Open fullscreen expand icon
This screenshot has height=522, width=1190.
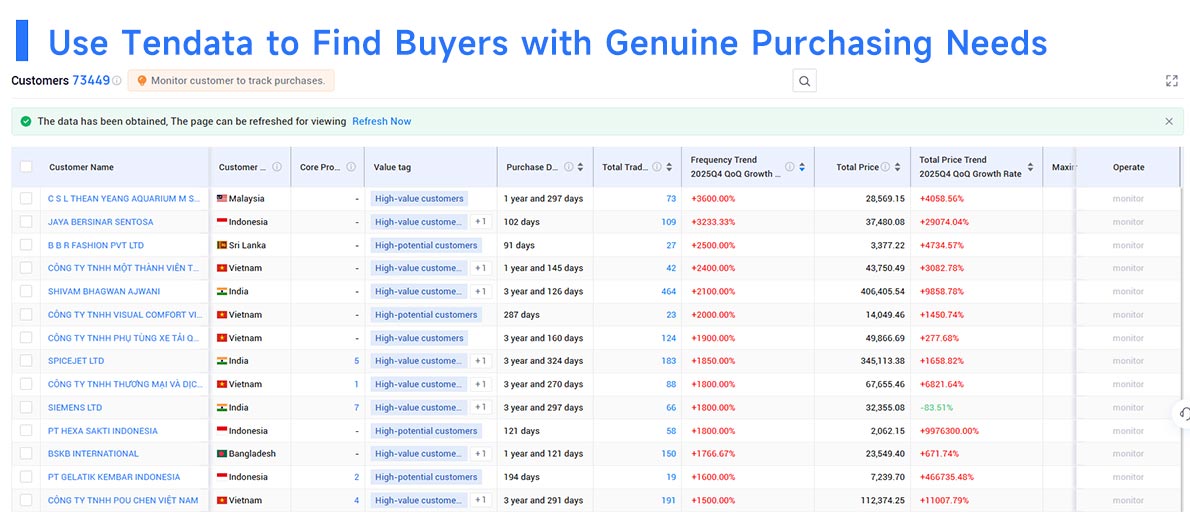point(1172,80)
